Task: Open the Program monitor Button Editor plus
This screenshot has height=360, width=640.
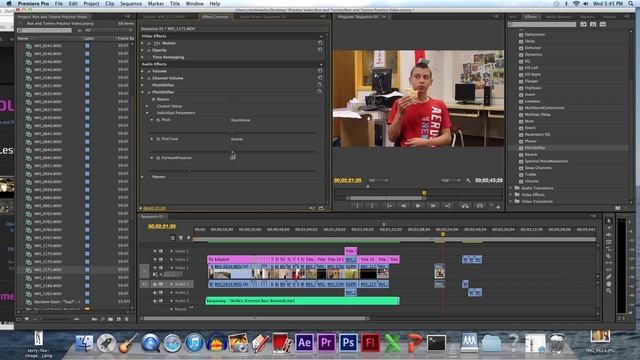Action: 498,207
